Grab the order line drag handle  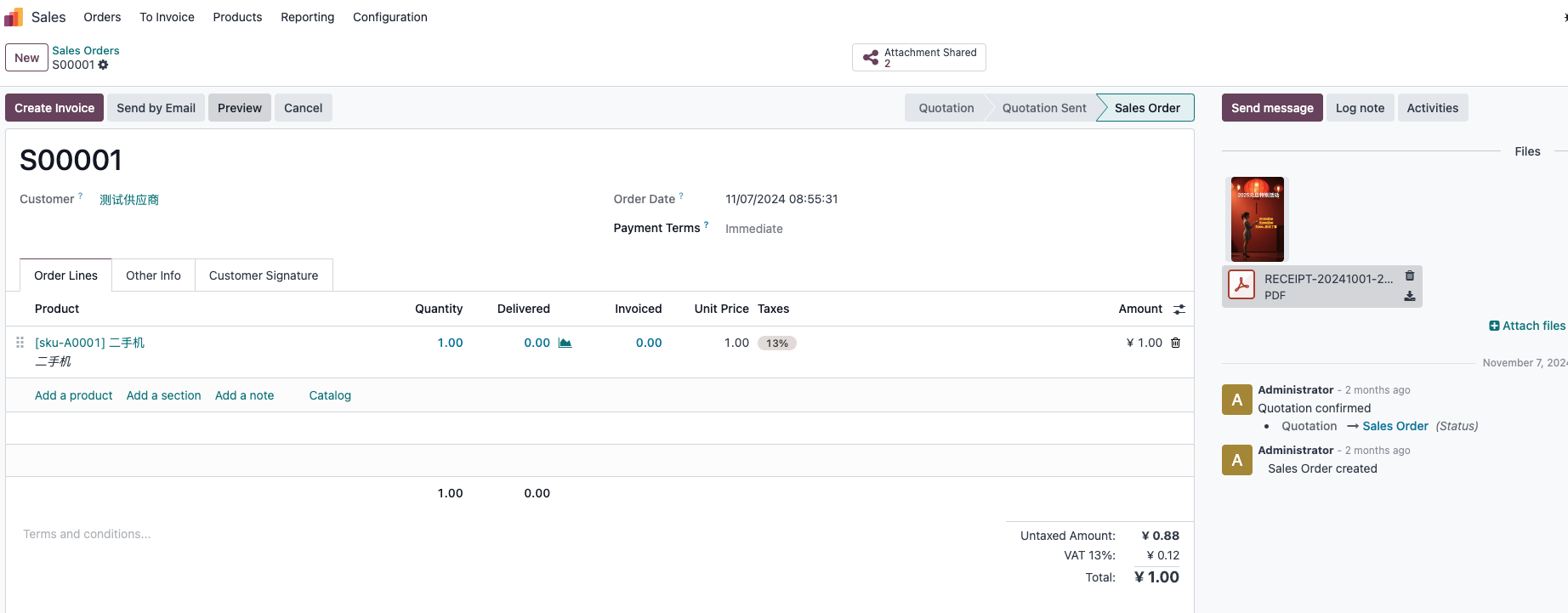tap(20, 343)
